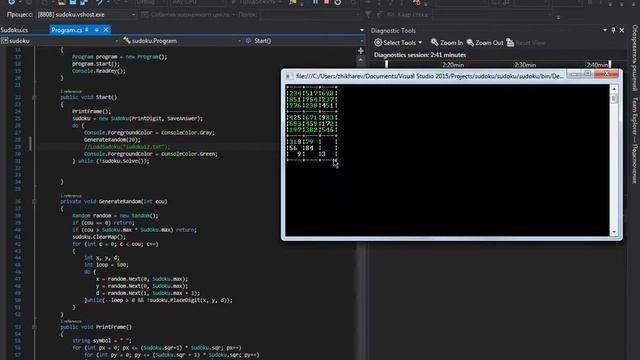
Task: Collapse the GenerateRandom method outline toggle
Action: pos(34,202)
